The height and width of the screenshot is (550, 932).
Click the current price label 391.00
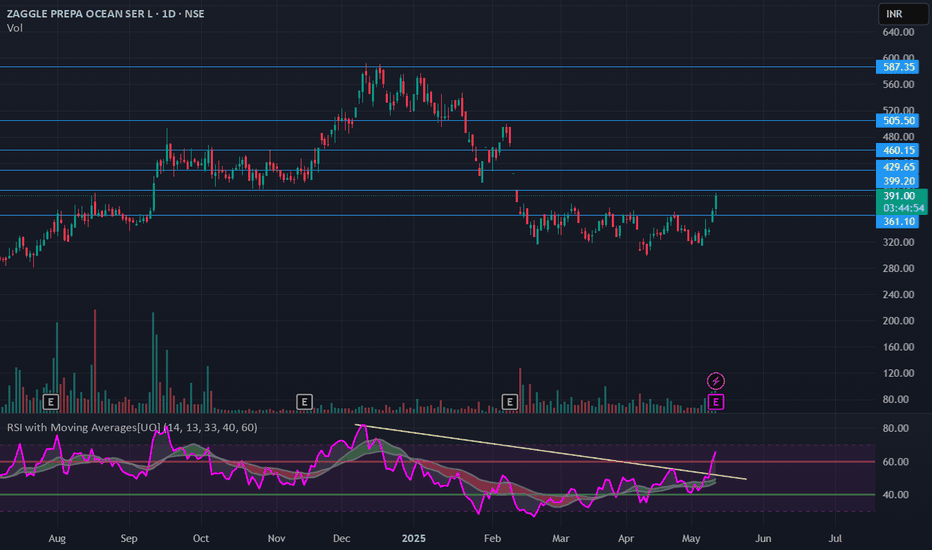click(x=899, y=196)
